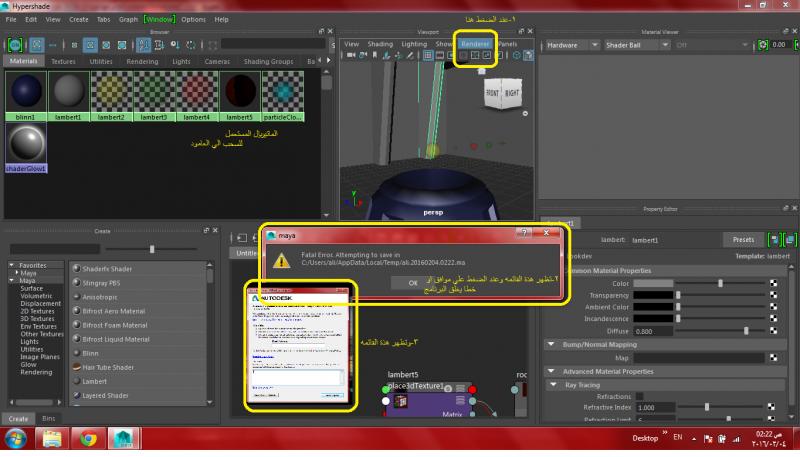Select 2D Textures in Create tree
This screenshot has height=457, width=800.
coord(37,311)
